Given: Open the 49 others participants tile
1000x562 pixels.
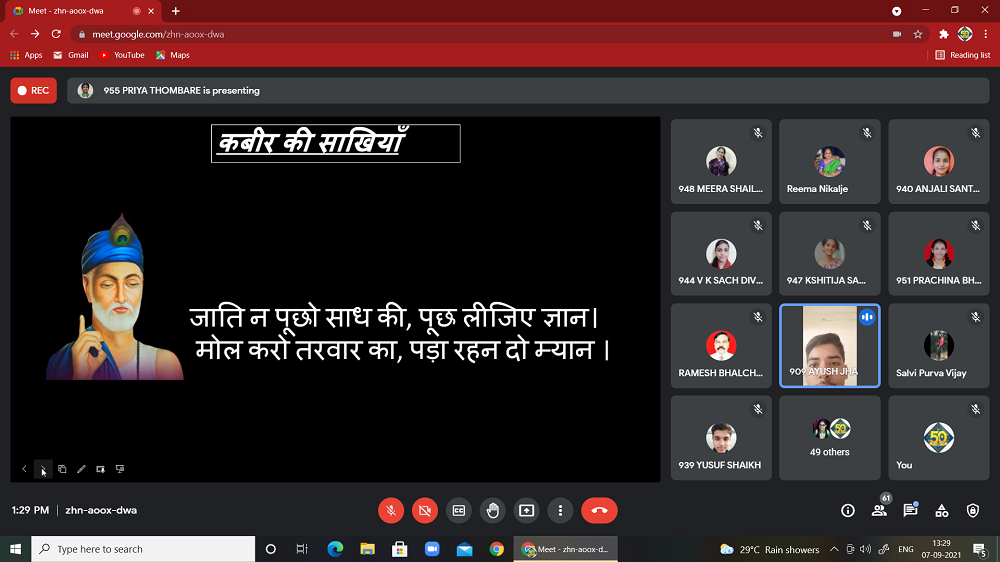Looking at the screenshot, I should (829, 438).
